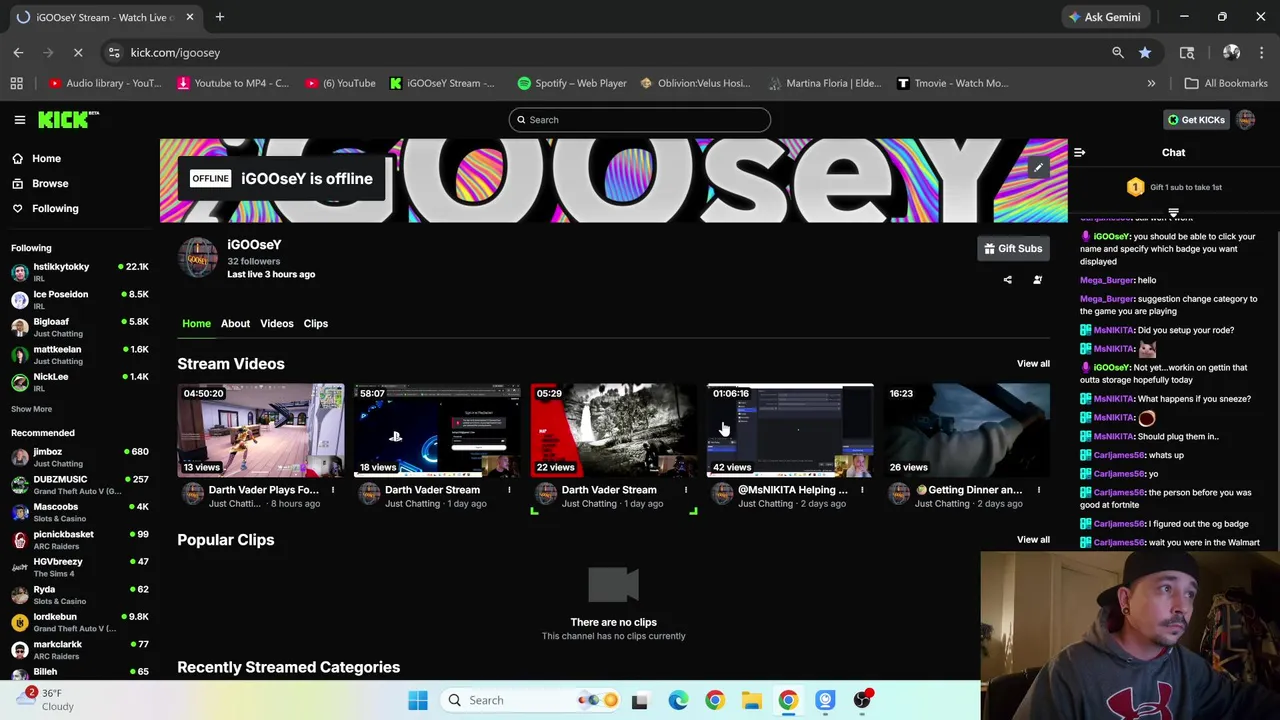Open the Kick sidebar hamburger menu
The image size is (1280, 720).
(x=19, y=120)
